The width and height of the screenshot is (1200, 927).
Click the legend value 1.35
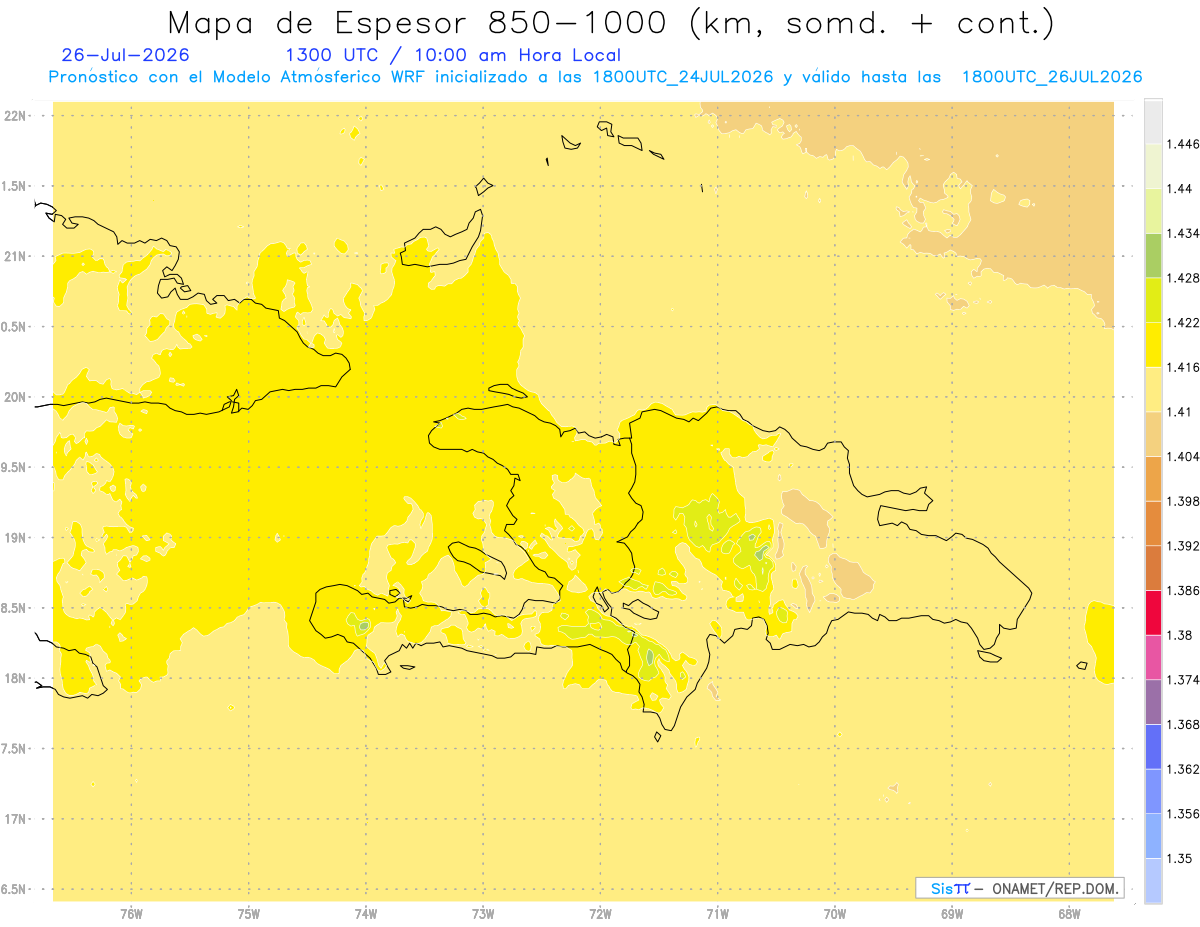click(1180, 858)
